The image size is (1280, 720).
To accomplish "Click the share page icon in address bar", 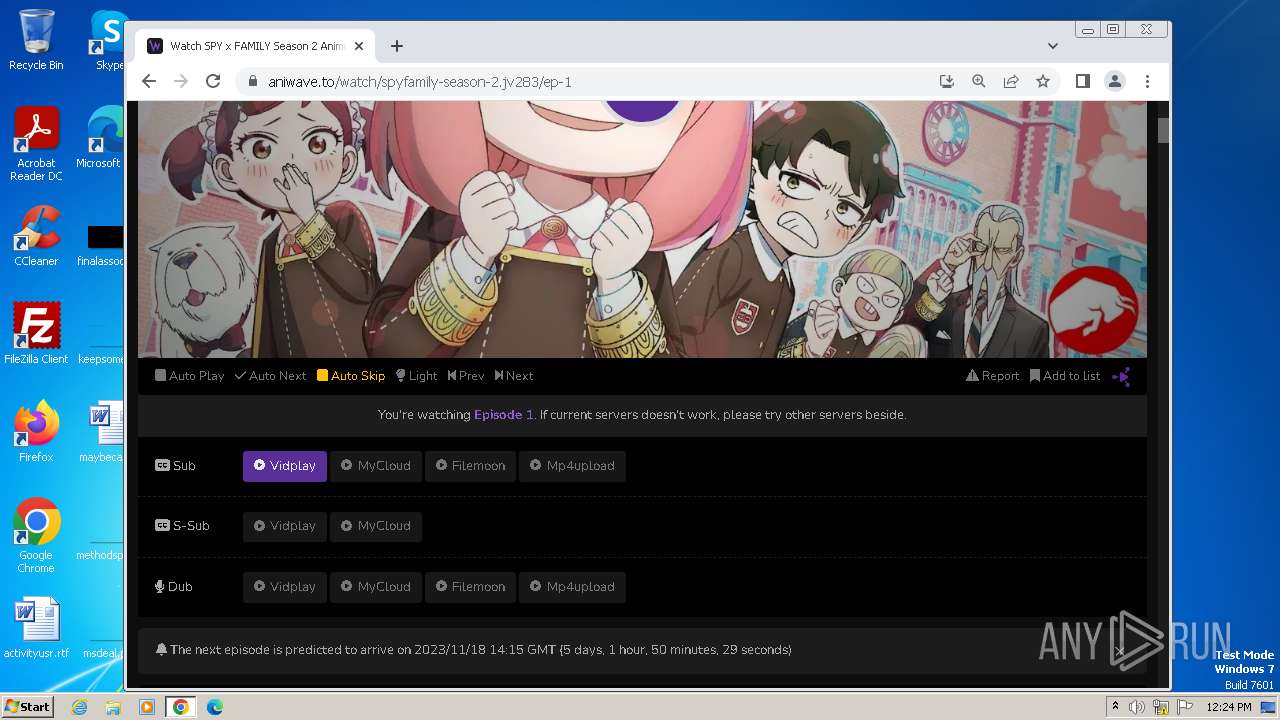I will click(x=1011, y=82).
